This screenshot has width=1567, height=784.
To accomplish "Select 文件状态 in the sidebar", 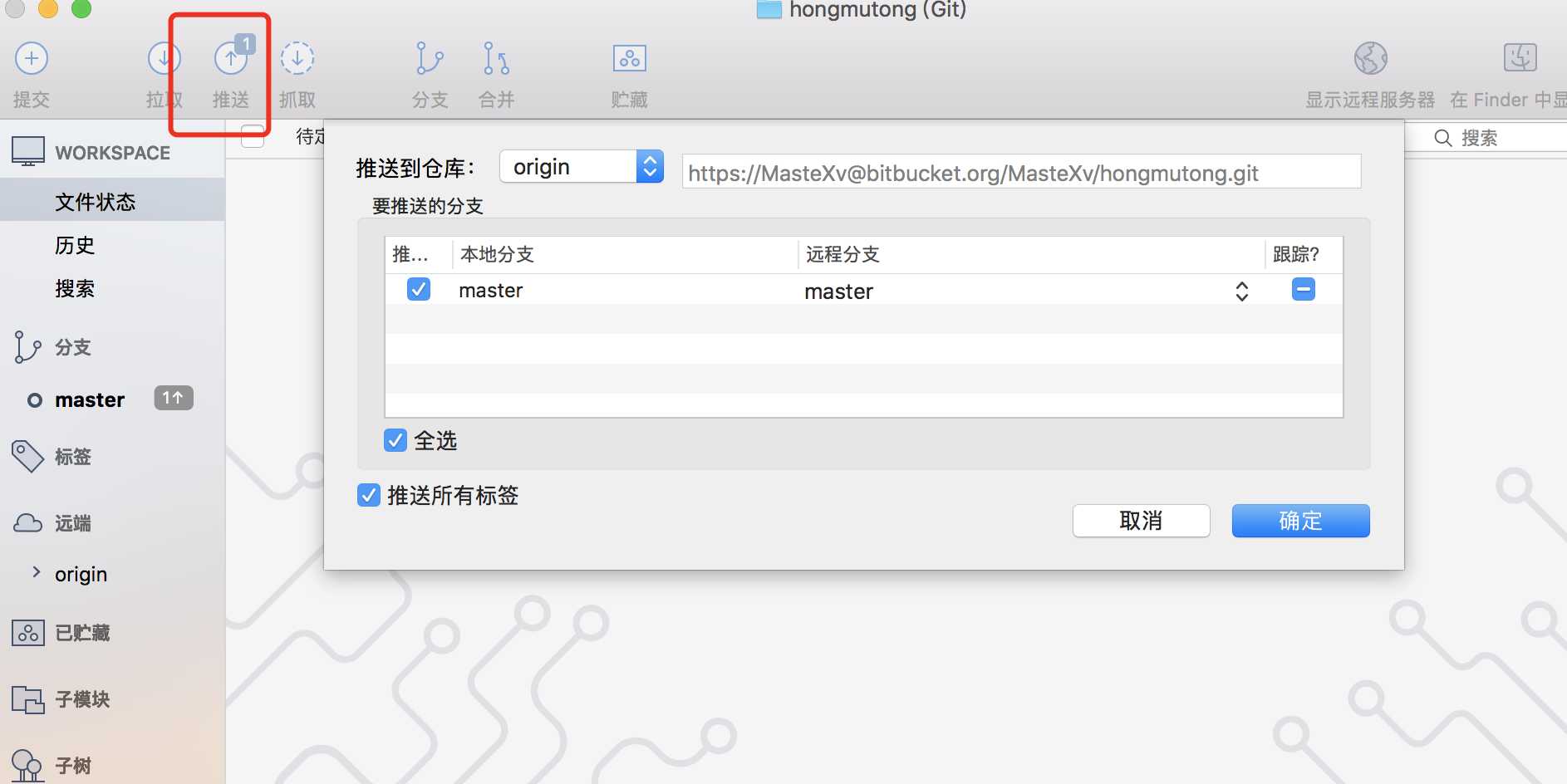I will pyautogui.click(x=112, y=202).
